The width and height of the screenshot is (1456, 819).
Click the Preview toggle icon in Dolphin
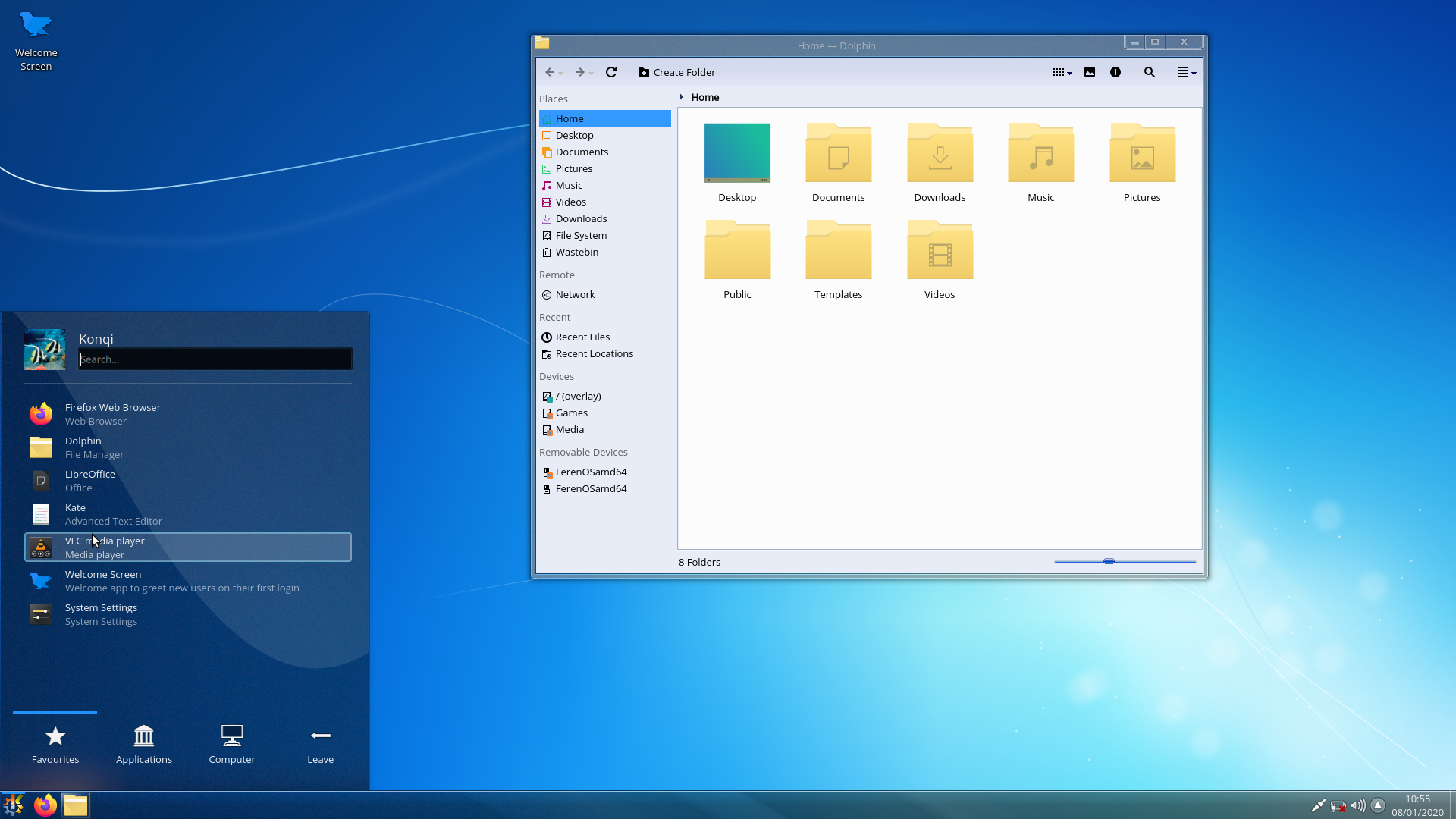click(1090, 72)
